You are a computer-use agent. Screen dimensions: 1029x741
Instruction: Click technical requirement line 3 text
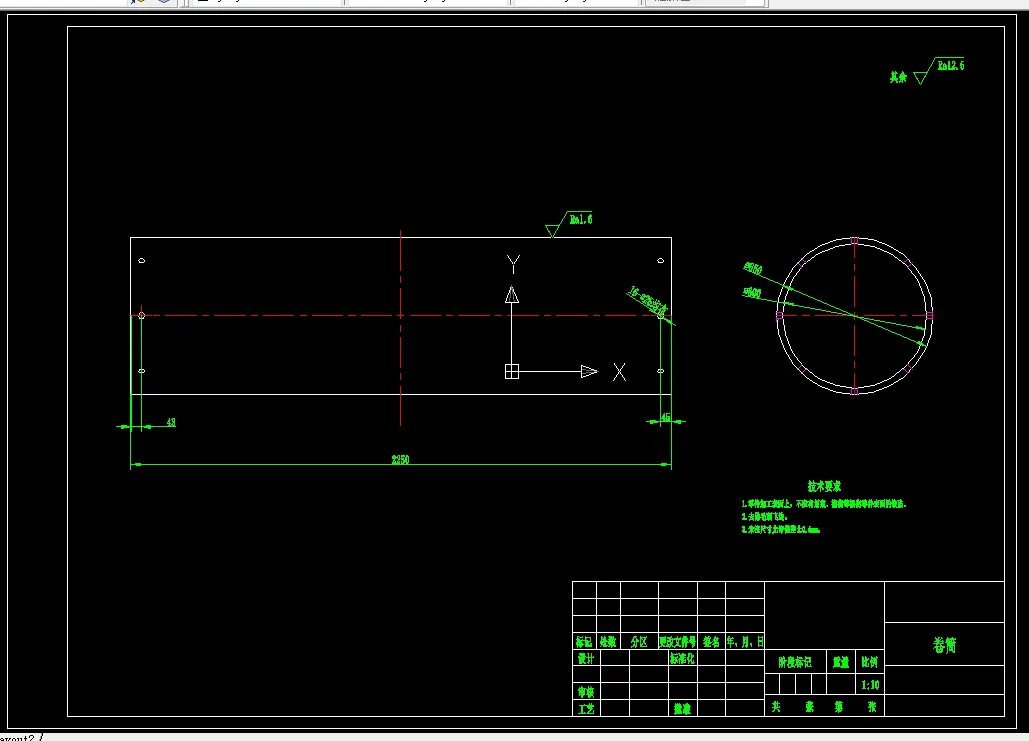pos(781,529)
